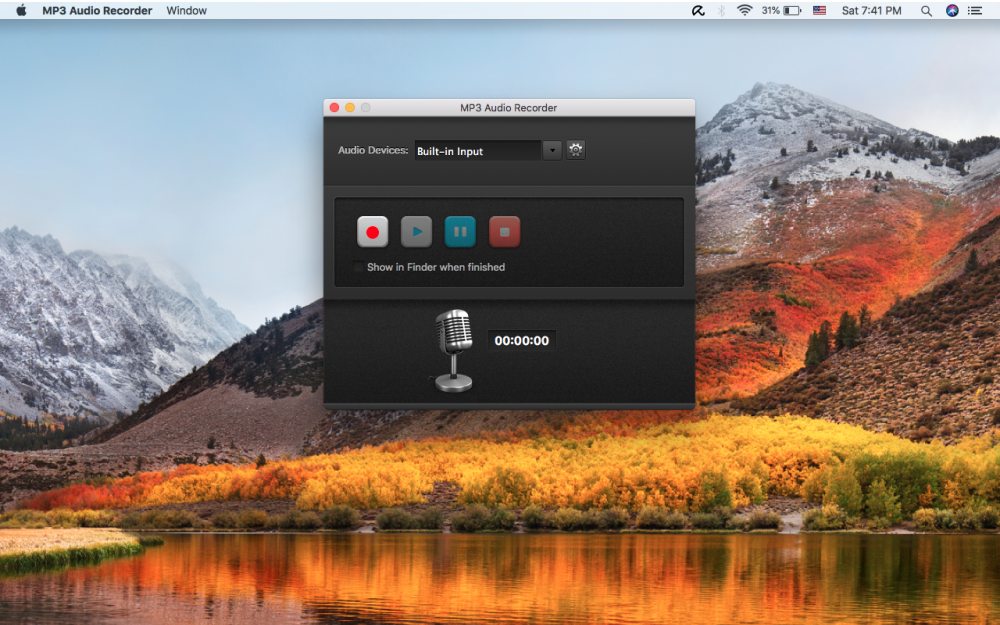
Task: Open the Avira antivirus menu bar icon
Action: click(x=700, y=10)
